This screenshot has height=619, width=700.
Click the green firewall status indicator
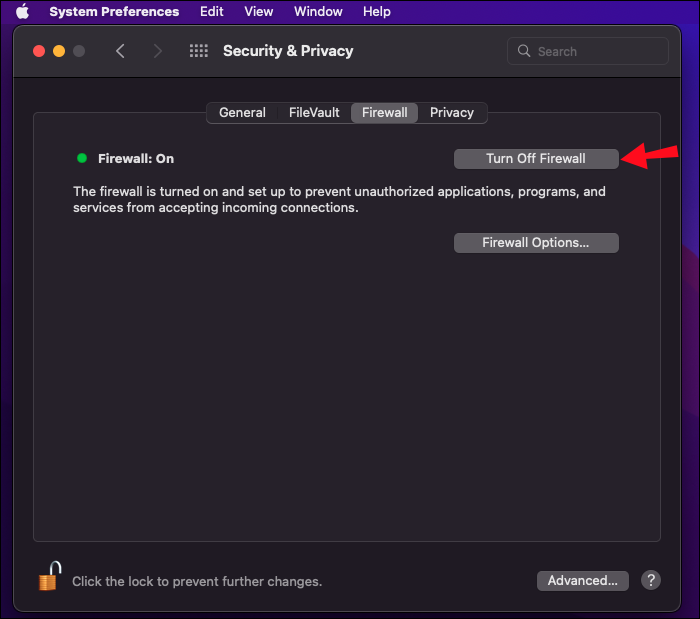82,158
